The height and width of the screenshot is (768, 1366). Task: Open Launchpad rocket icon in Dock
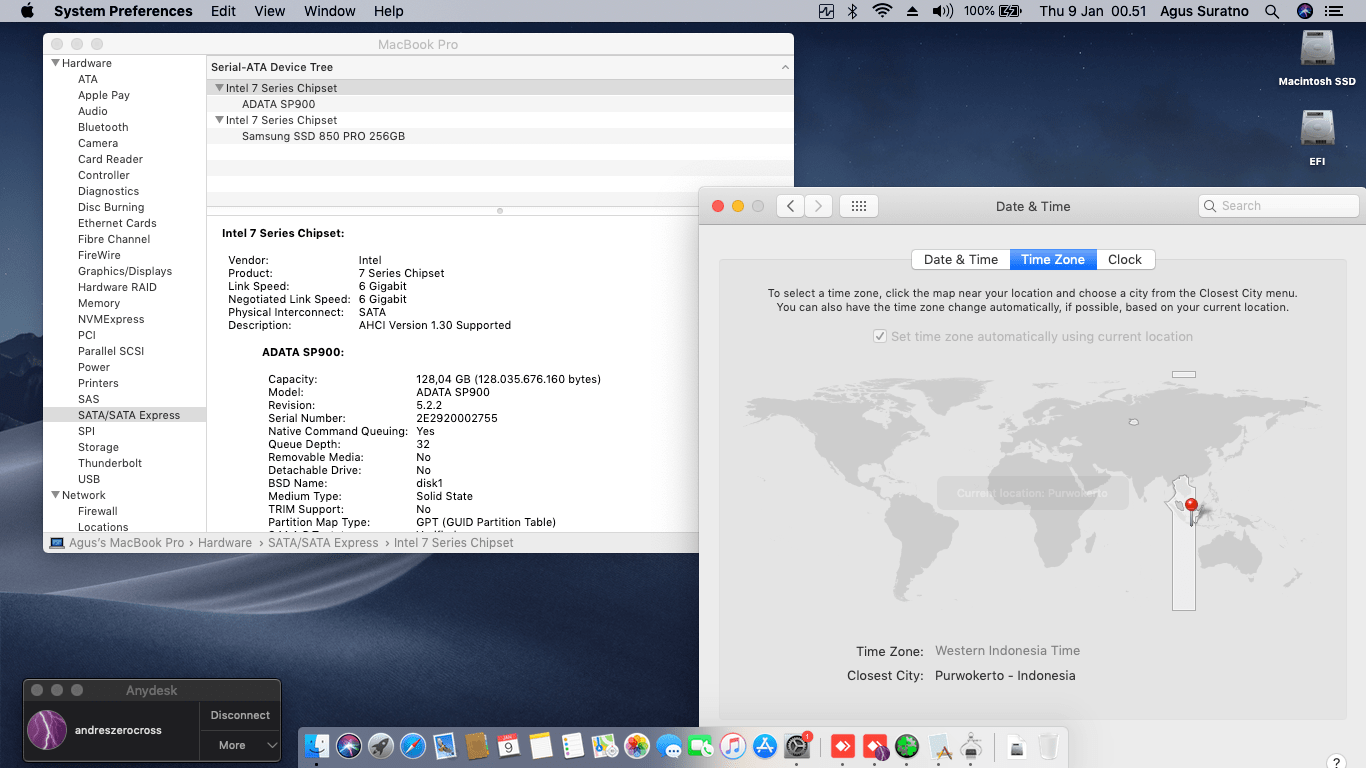(x=381, y=746)
